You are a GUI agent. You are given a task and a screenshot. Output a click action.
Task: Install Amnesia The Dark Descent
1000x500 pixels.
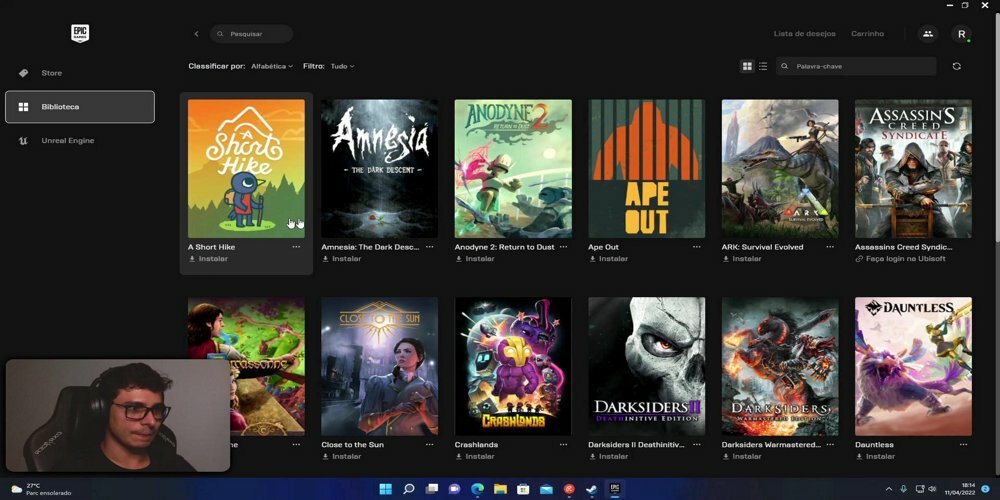pyautogui.click(x=341, y=259)
